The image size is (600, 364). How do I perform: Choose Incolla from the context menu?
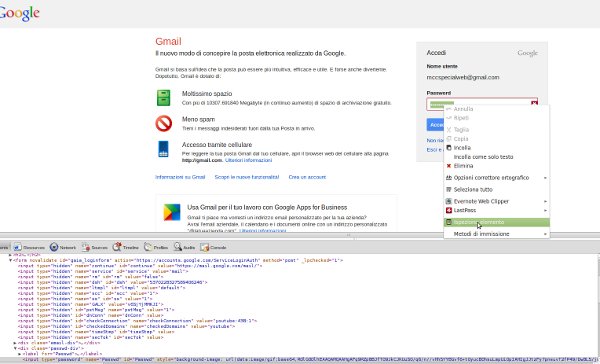click(497, 148)
